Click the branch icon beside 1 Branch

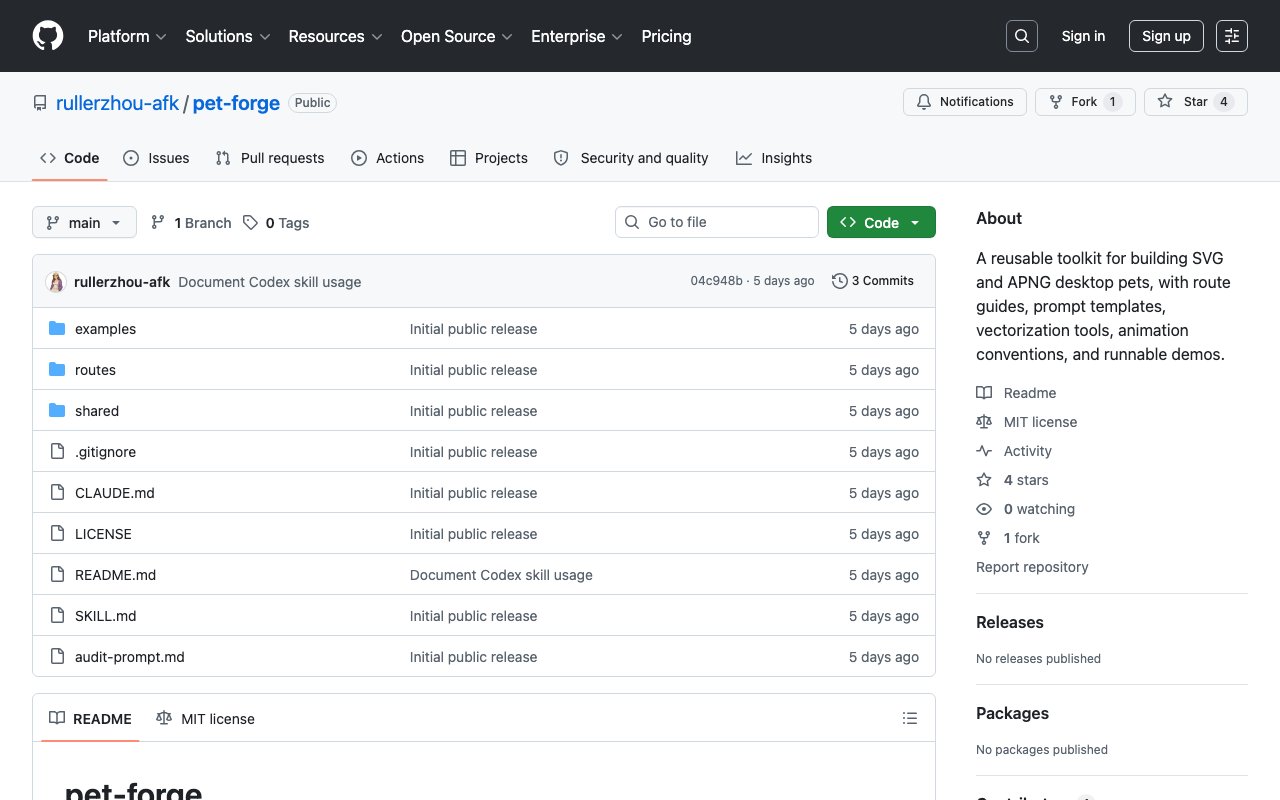click(x=158, y=223)
